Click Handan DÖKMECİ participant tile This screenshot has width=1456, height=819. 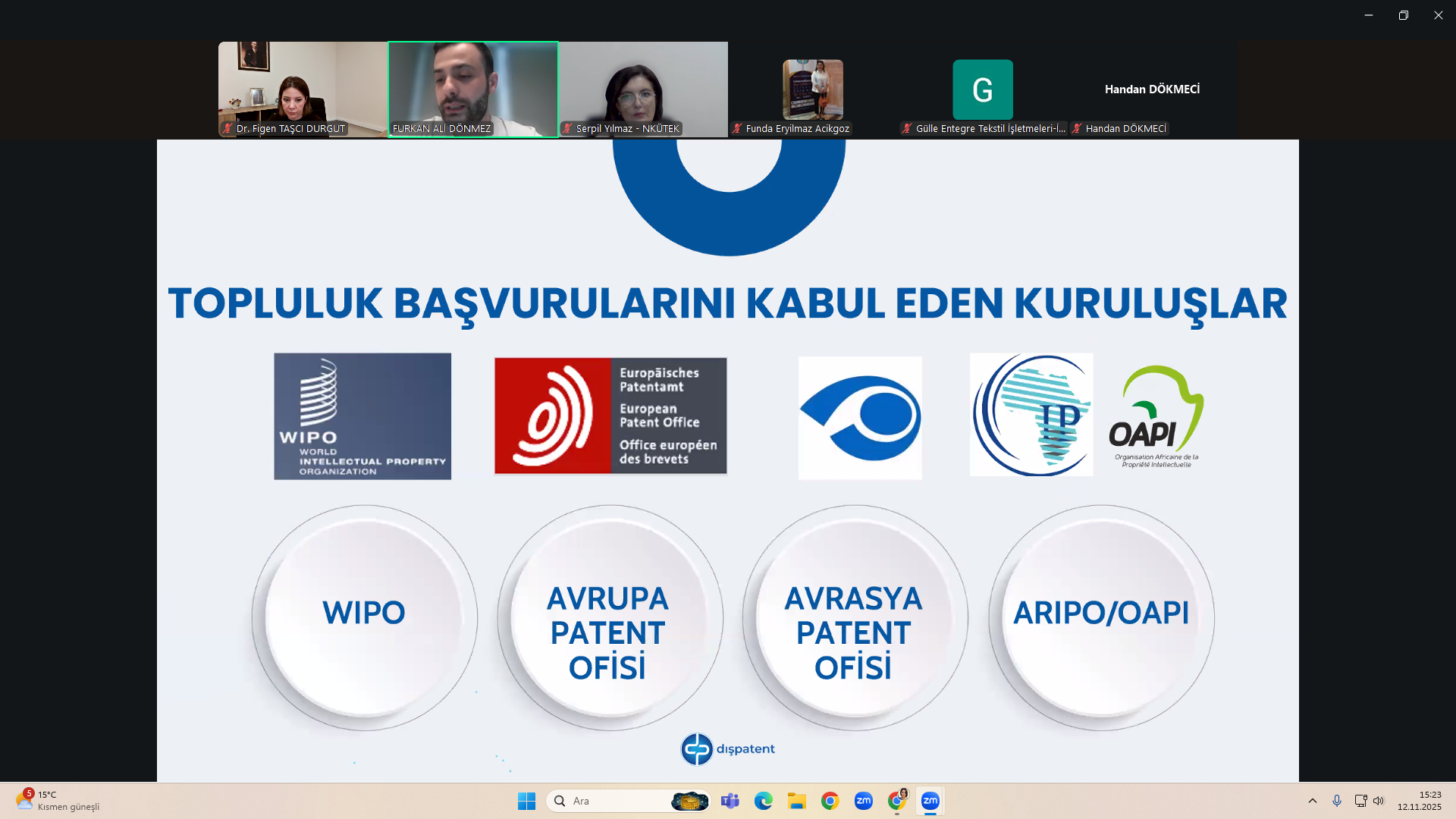pyautogui.click(x=1152, y=89)
